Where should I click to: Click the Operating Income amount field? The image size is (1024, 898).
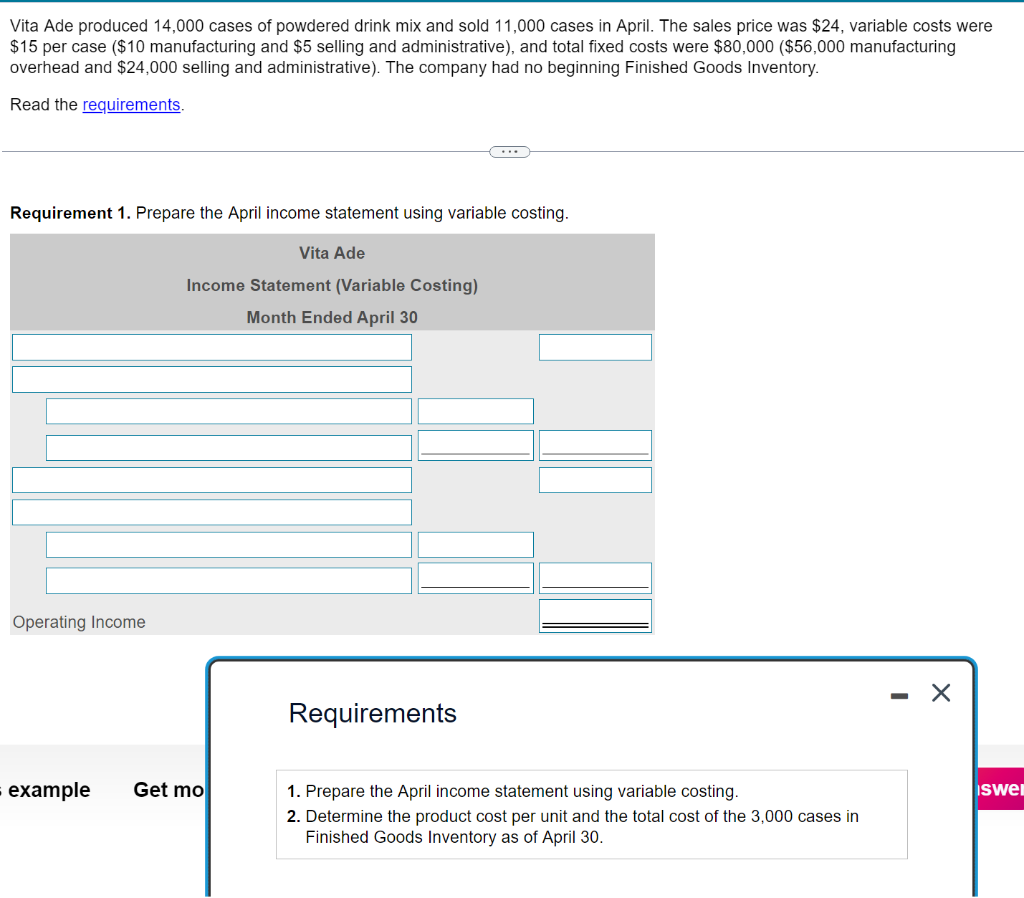click(x=595, y=616)
